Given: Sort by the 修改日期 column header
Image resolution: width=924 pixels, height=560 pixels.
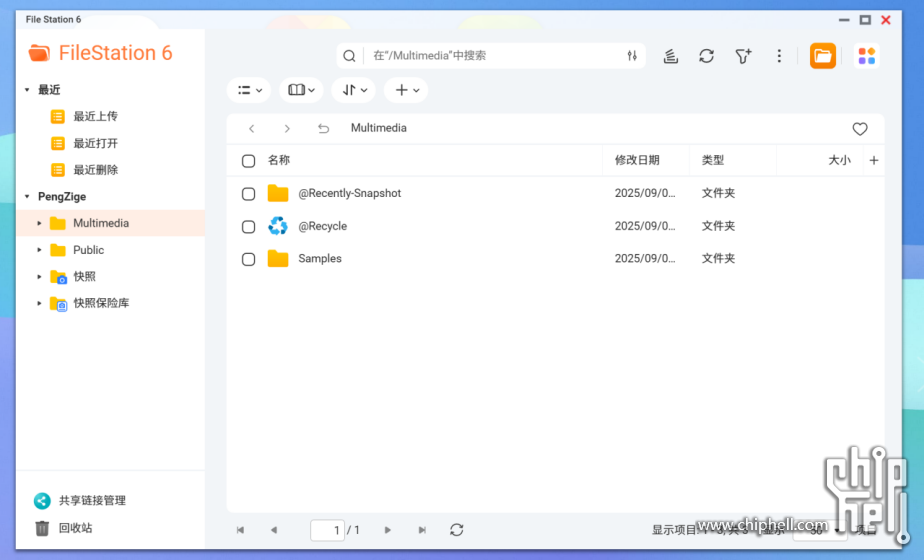Looking at the screenshot, I should pyautogui.click(x=637, y=160).
